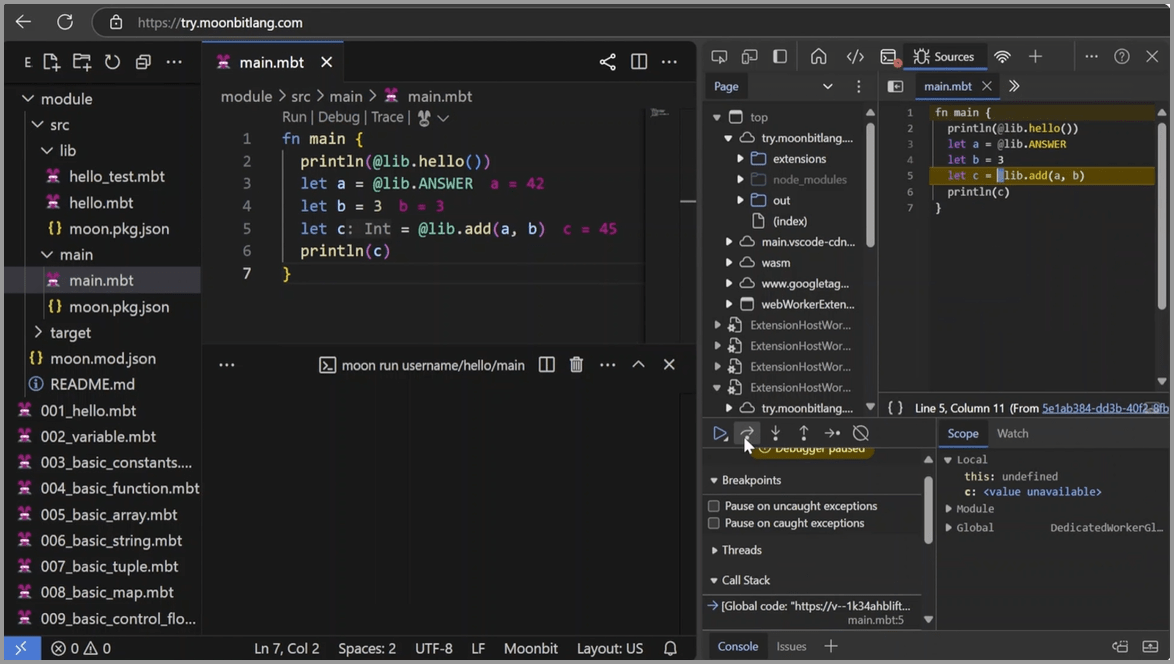
Task: Click the Trace code lens
Action: click(387, 118)
